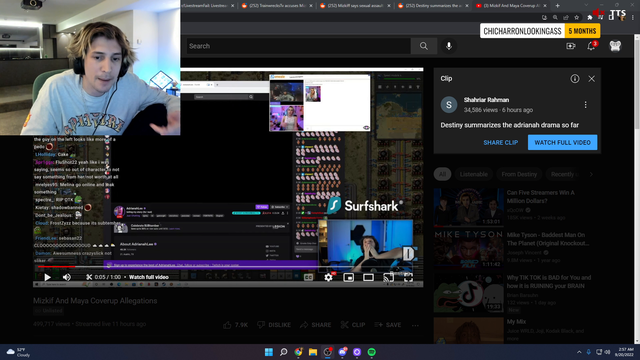Click the cast to TV icon

[x=388, y=278]
